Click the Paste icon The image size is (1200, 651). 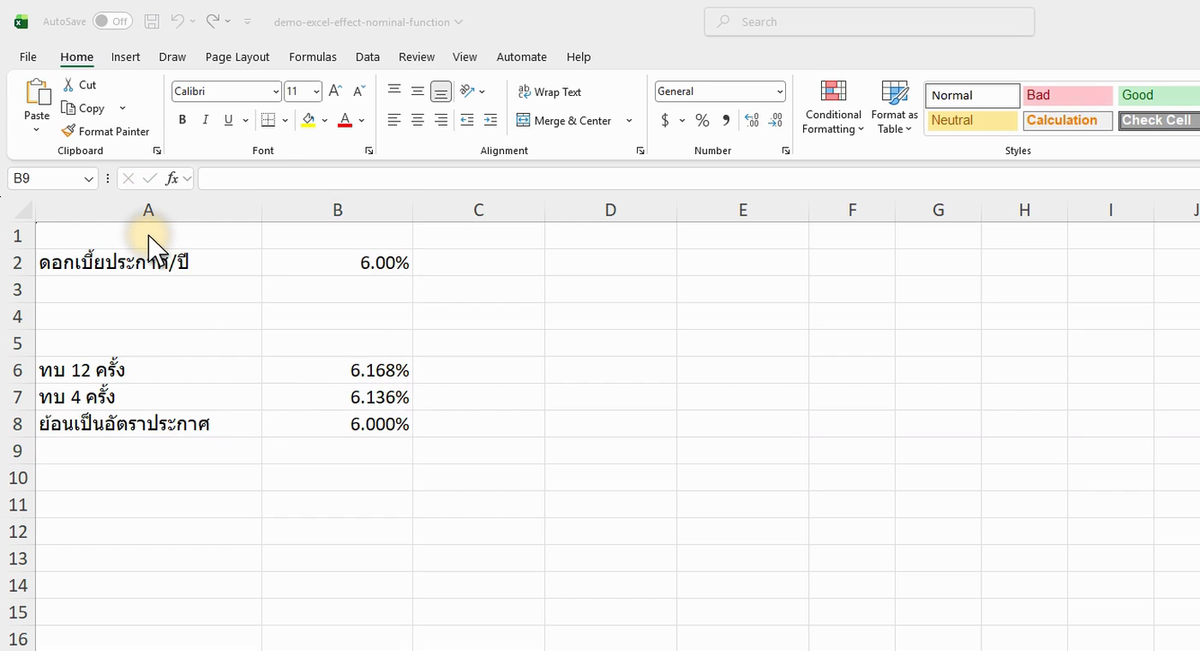click(x=37, y=92)
